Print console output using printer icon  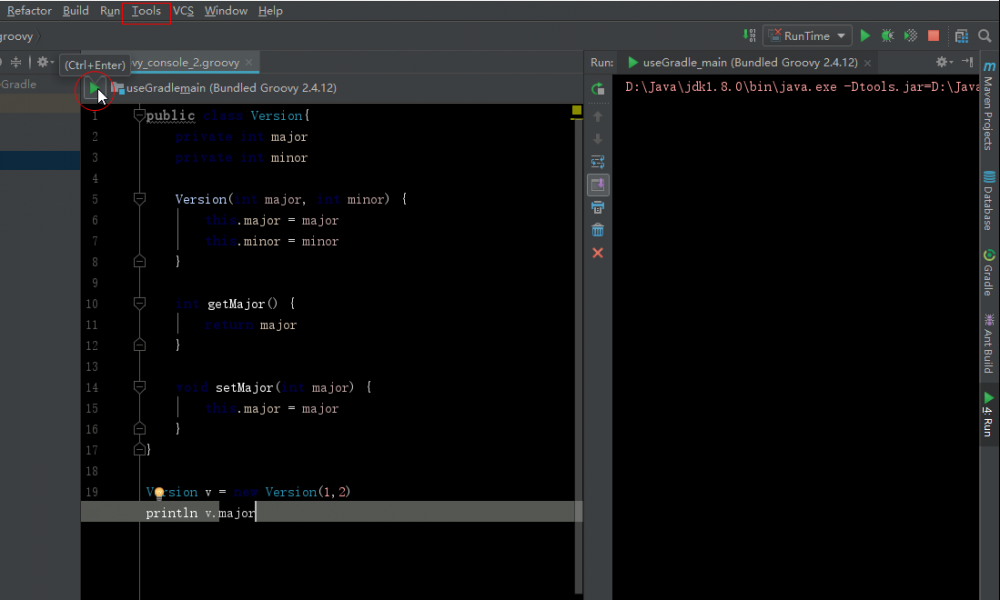pyautogui.click(x=598, y=207)
